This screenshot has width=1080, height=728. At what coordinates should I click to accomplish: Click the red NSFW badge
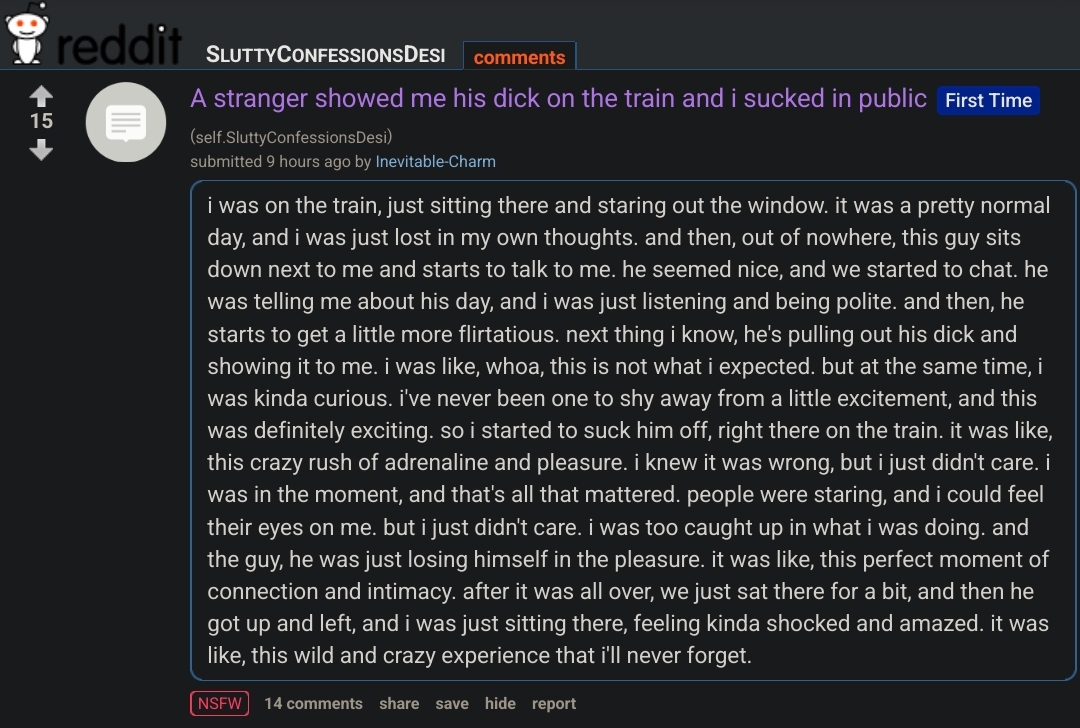220,703
